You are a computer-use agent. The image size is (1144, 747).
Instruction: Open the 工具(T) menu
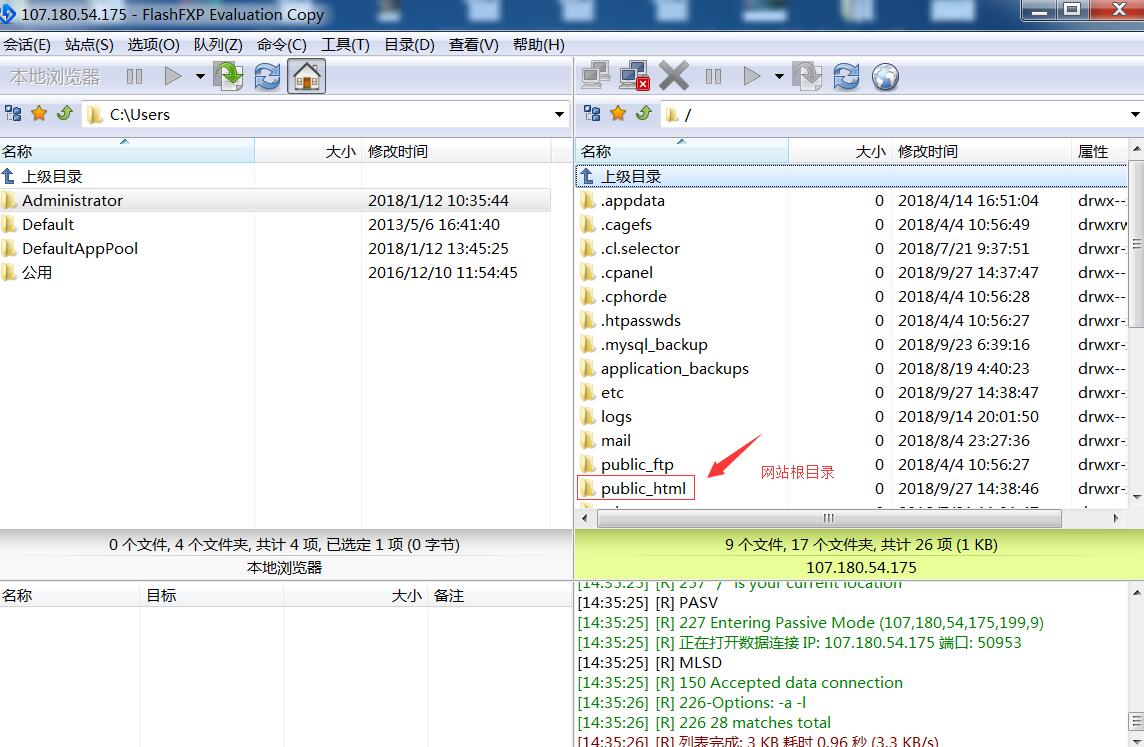pyautogui.click(x=345, y=45)
